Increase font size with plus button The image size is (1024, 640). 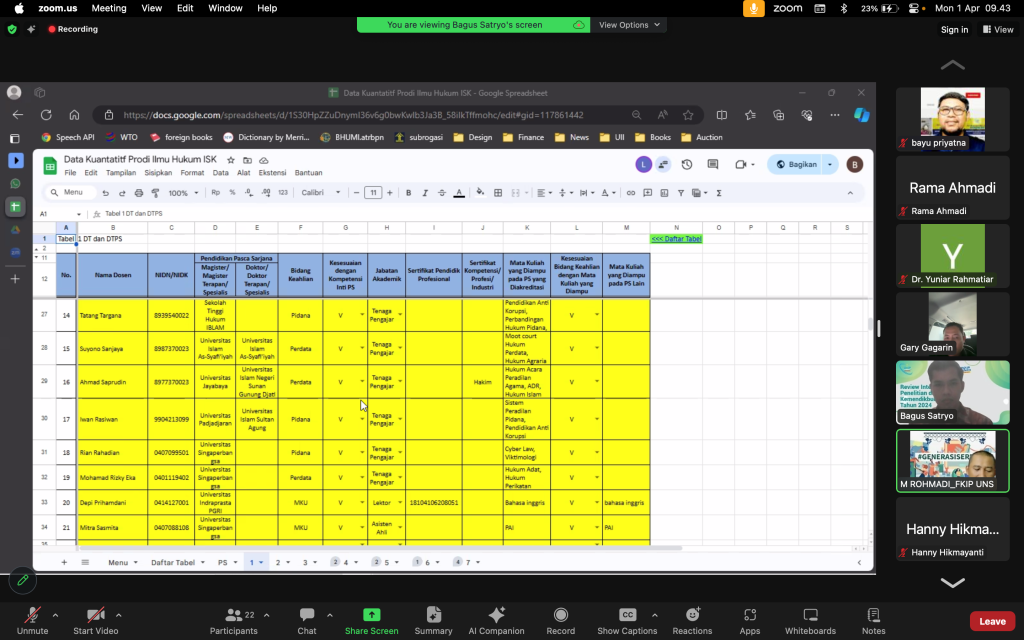(x=390, y=193)
